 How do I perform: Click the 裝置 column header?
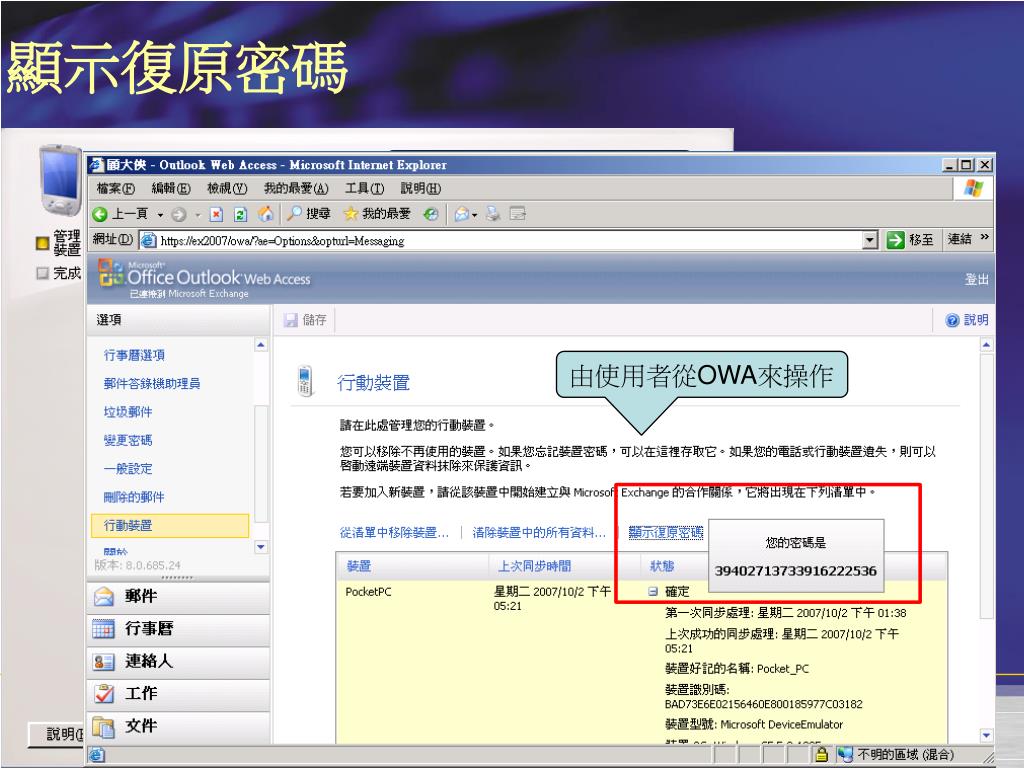(359, 566)
